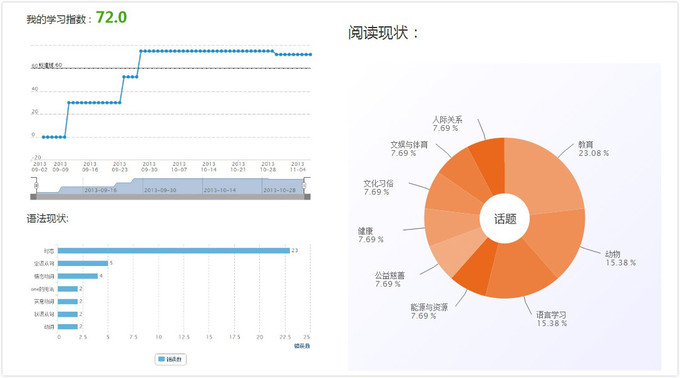The image size is (680, 378).
Task: Click the 72.0 learning index value
Action: point(111,17)
